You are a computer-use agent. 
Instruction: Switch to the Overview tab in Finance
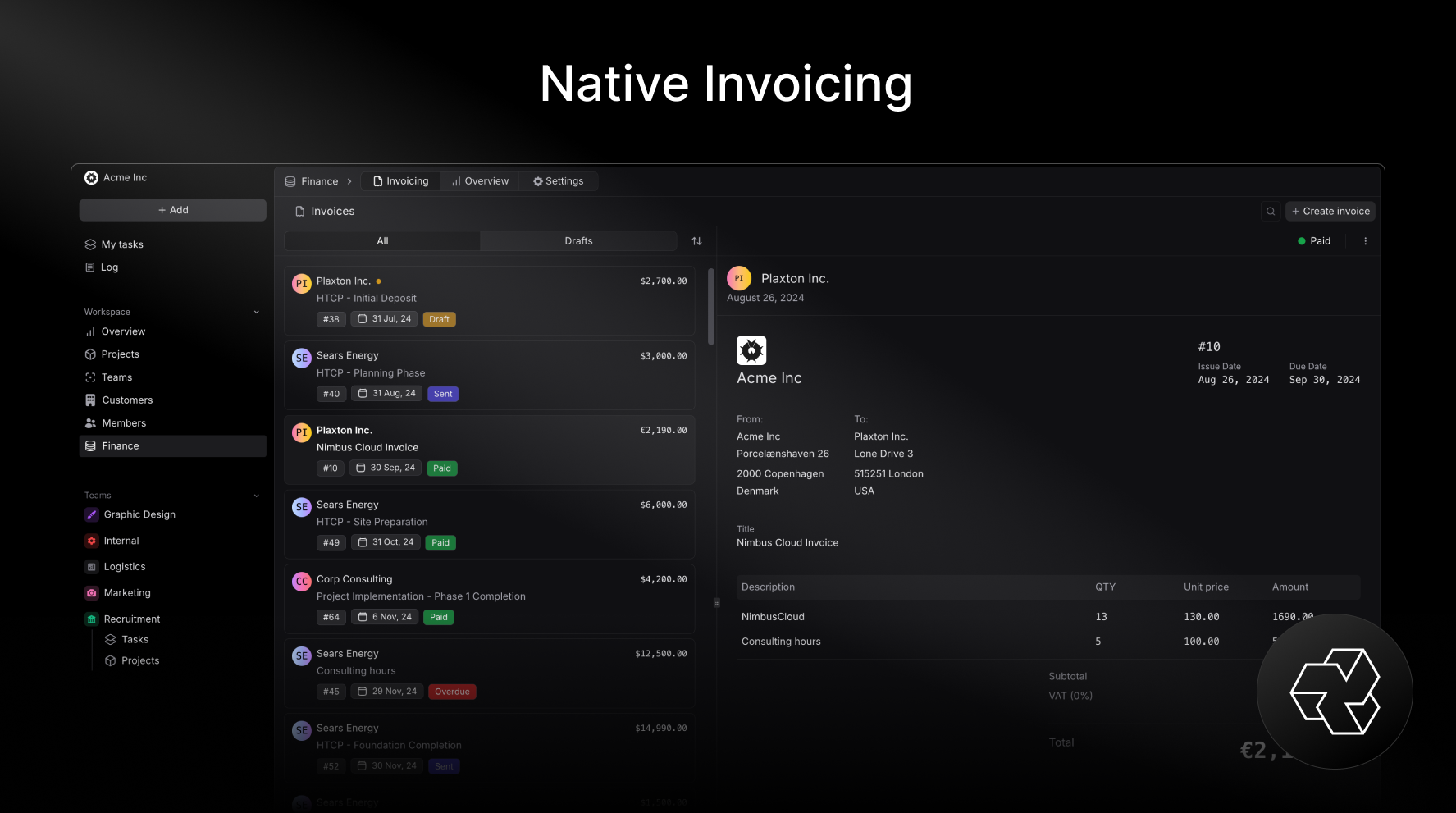tap(480, 181)
